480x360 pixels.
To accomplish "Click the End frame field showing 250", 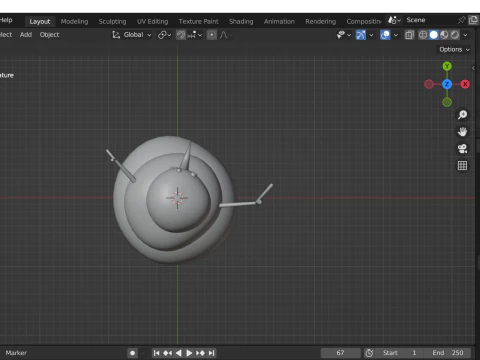I will pos(447,353).
